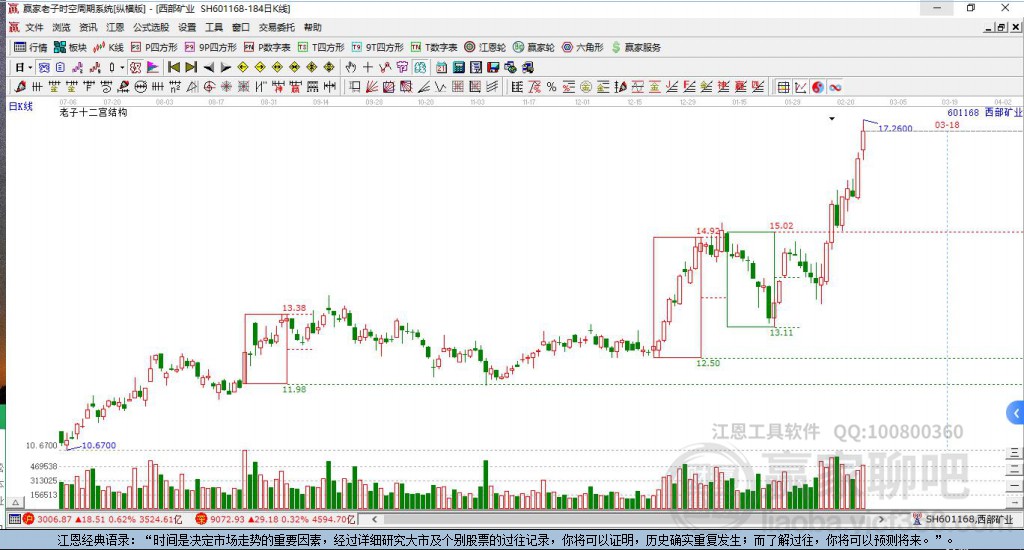Click the angle trend line tool
The image size is (1024, 550).
coord(423,87)
